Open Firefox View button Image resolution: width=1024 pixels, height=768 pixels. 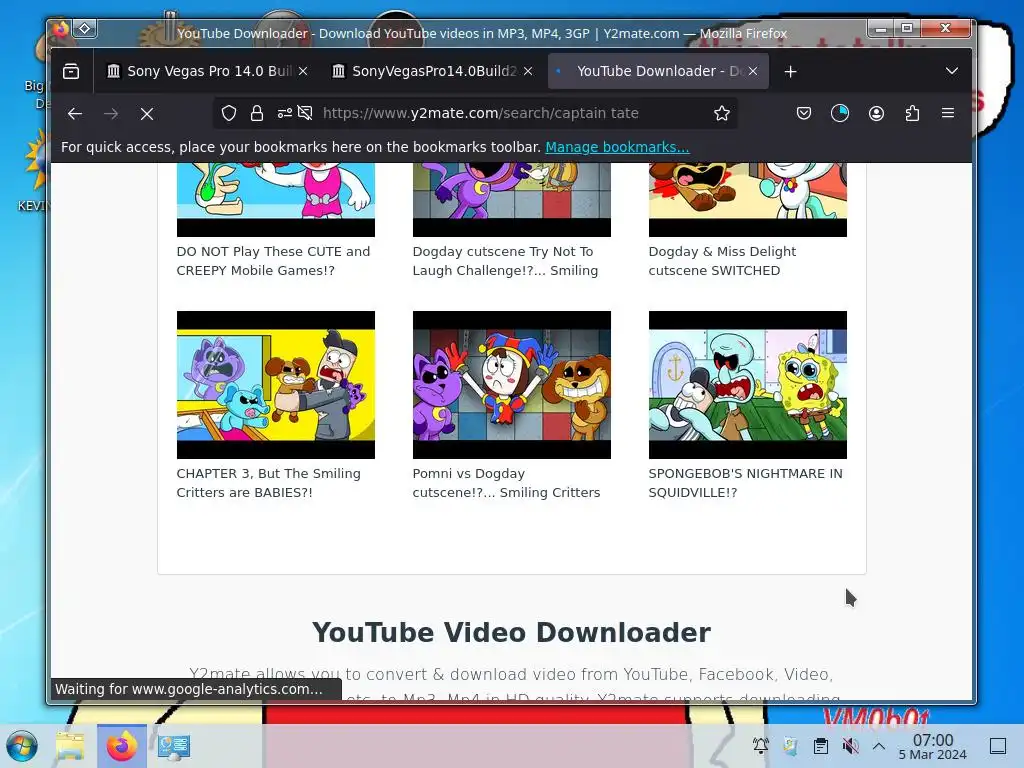[71, 71]
